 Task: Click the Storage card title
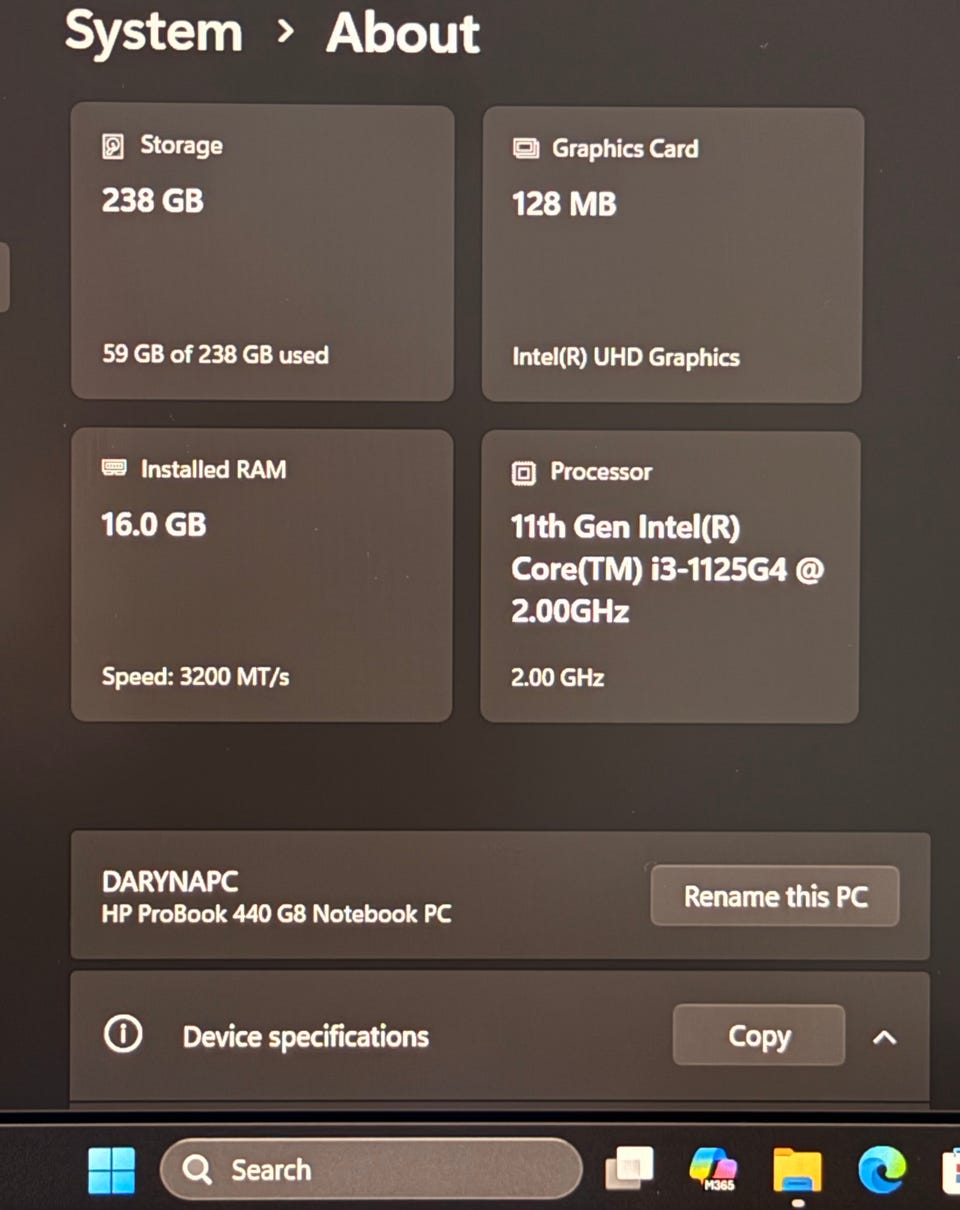[x=181, y=146]
